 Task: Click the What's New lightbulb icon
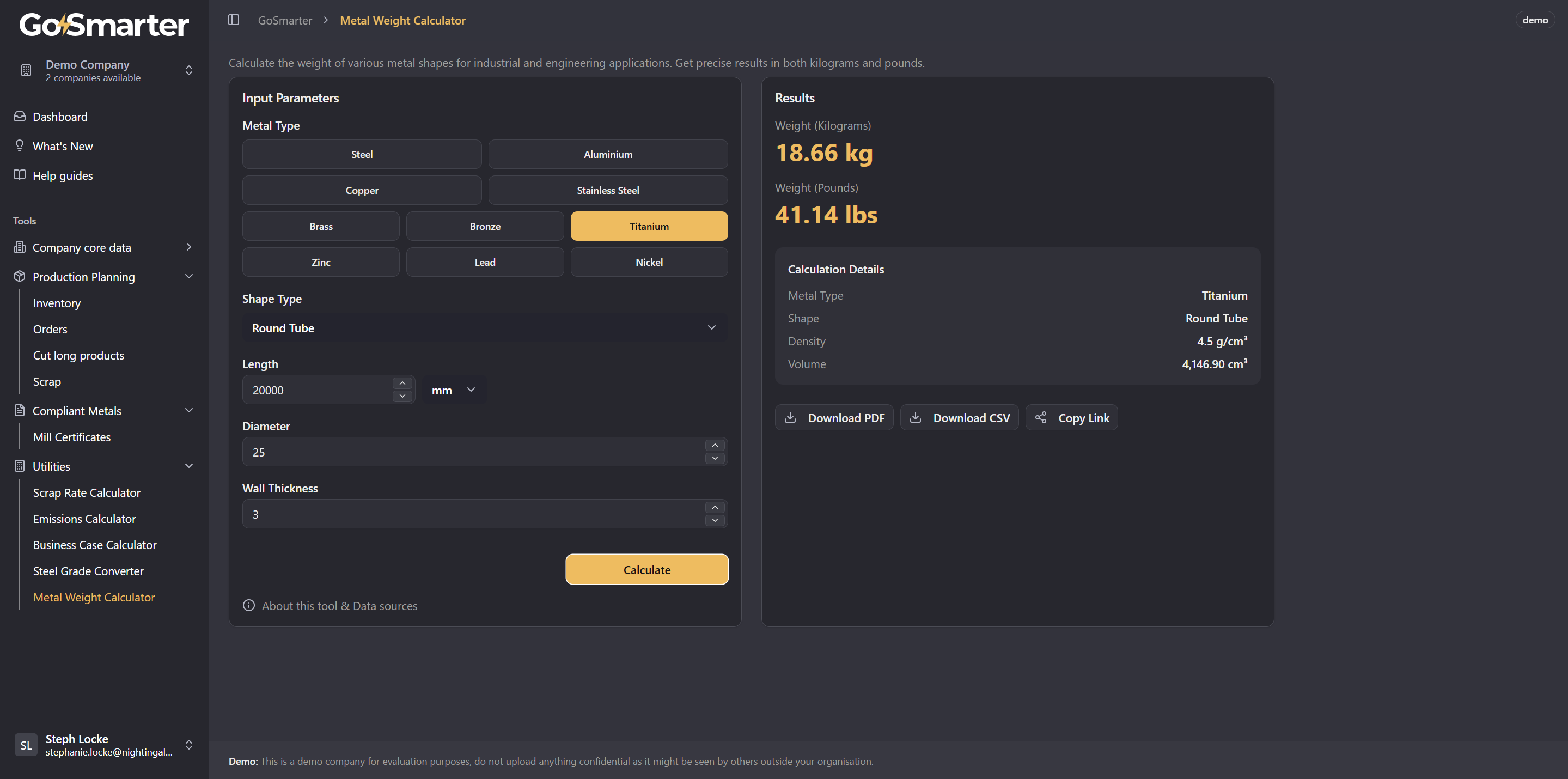click(x=20, y=145)
